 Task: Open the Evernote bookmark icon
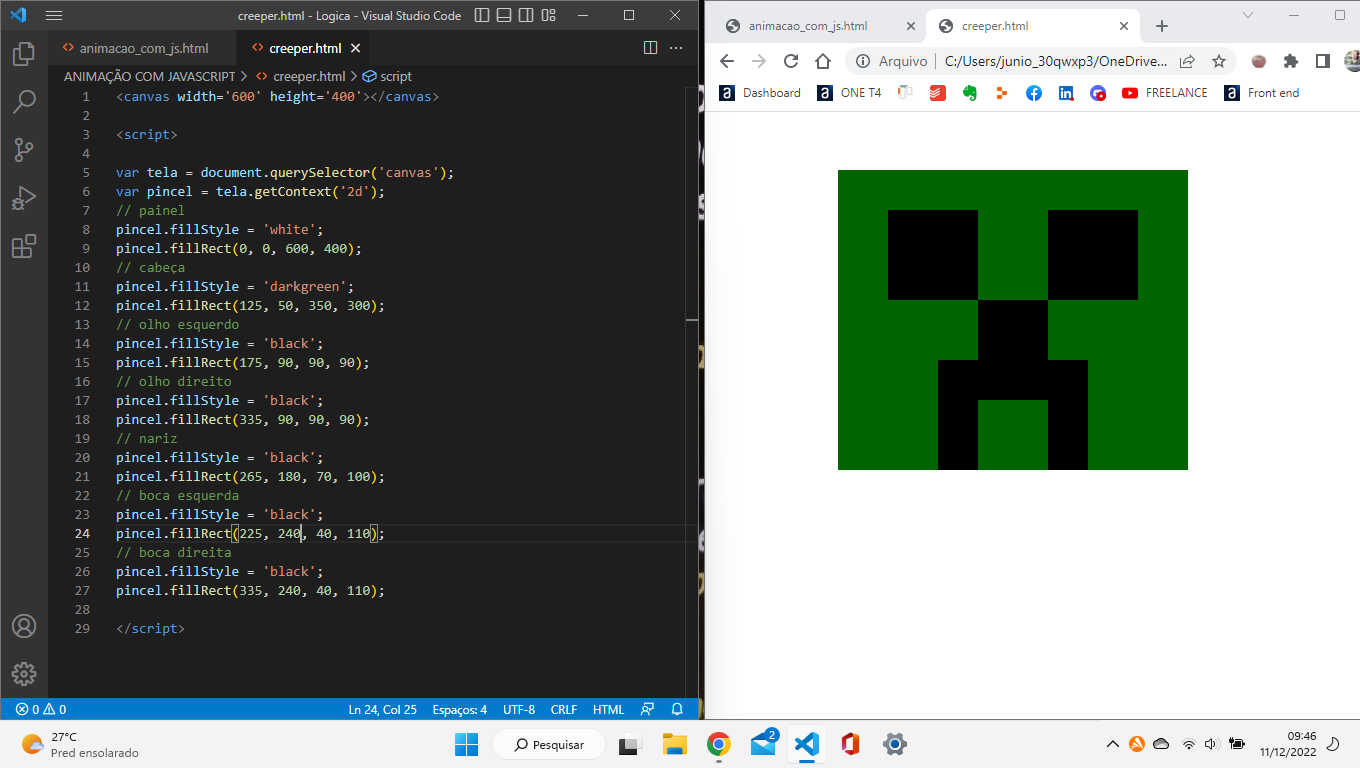click(x=969, y=93)
